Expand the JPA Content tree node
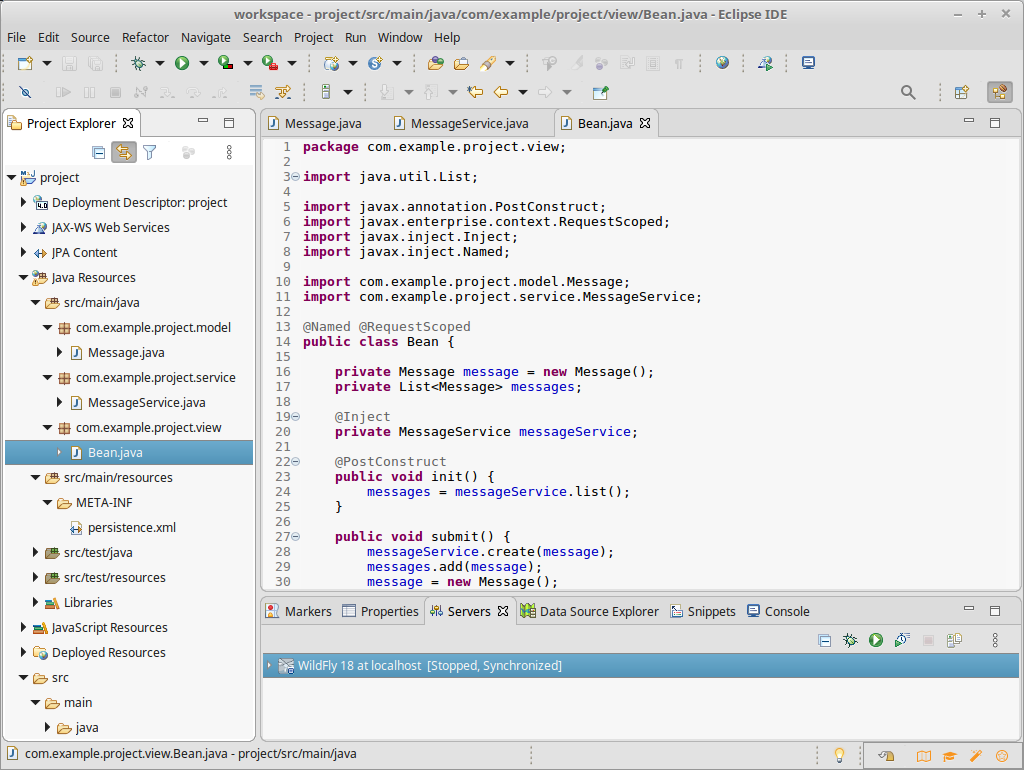The width and height of the screenshot is (1024, 770). (24, 253)
